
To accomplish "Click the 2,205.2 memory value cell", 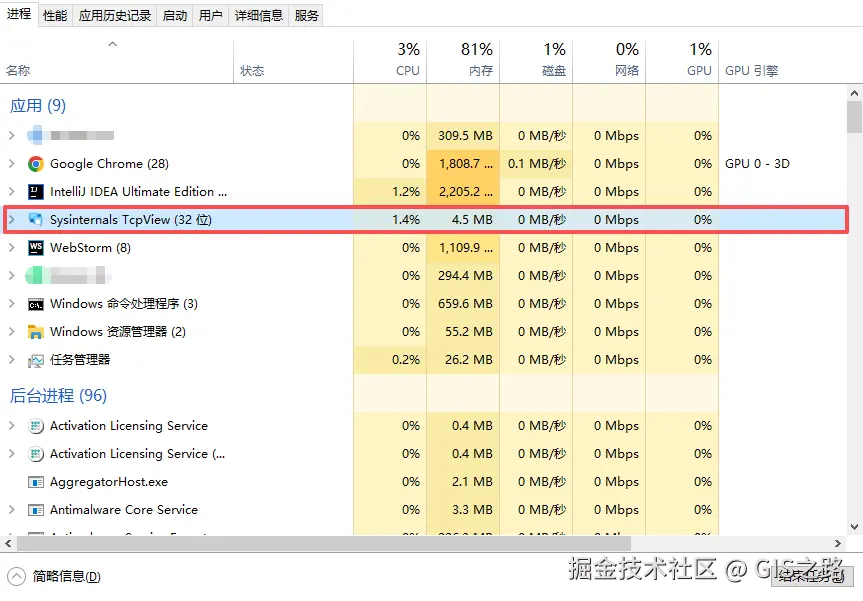I will pos(463,192).
